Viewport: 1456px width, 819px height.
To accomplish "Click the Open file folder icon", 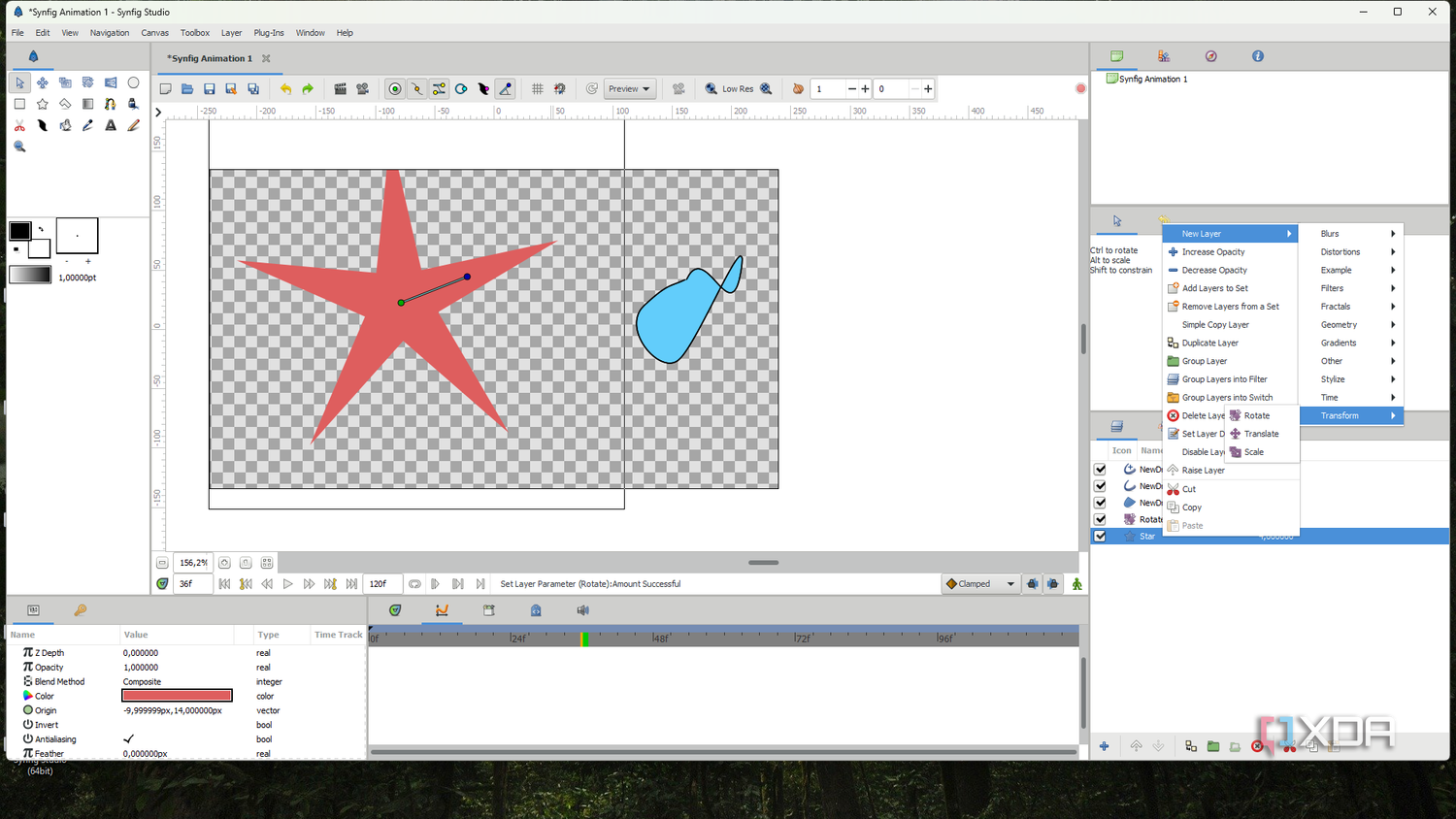I will pyautogui.click(x=187, y=88).
